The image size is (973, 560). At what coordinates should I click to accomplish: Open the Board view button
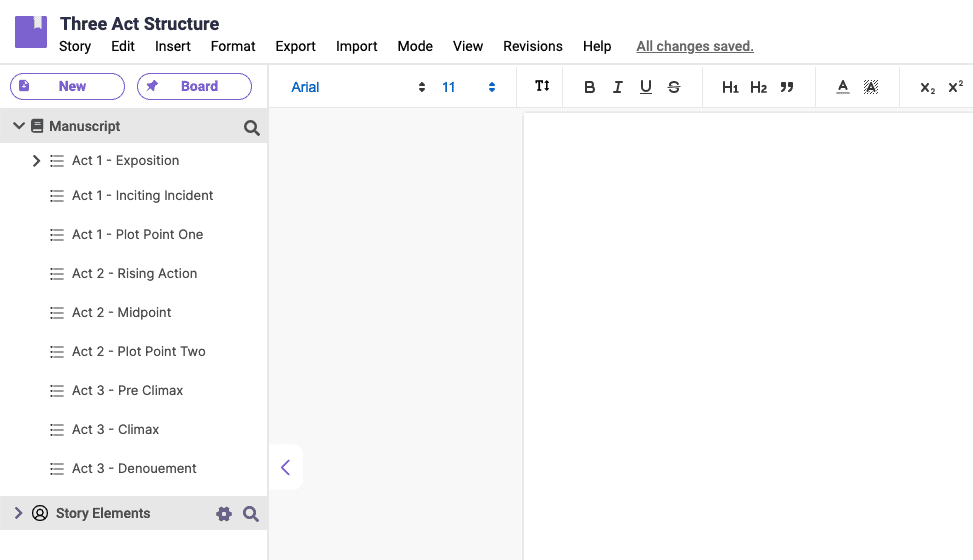[194, 86]
